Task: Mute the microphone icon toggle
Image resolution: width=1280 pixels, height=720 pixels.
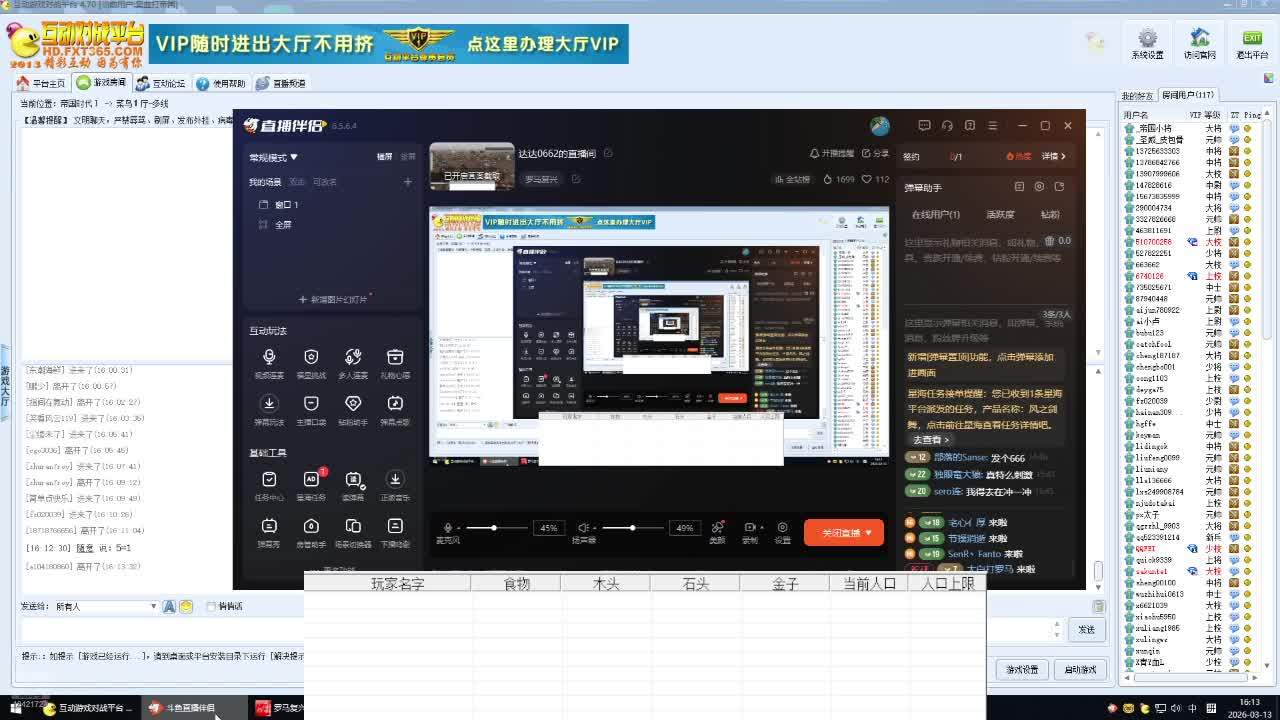Action: pos(448,528)
